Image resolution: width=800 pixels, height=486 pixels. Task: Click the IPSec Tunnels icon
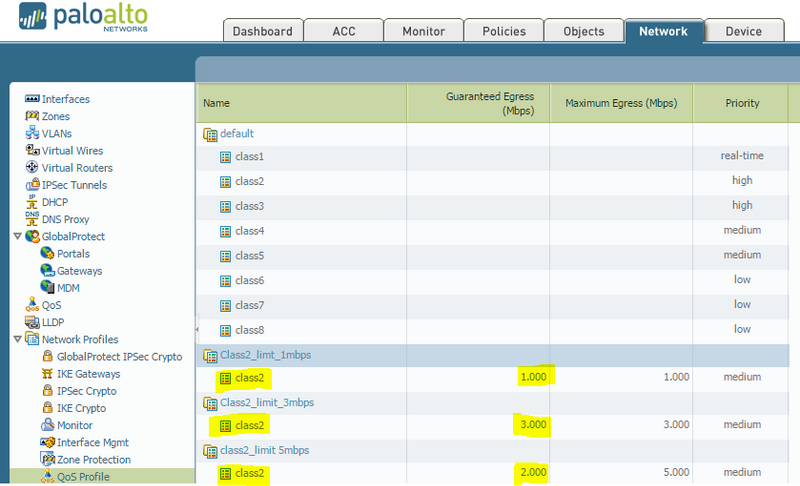(32, 185)
